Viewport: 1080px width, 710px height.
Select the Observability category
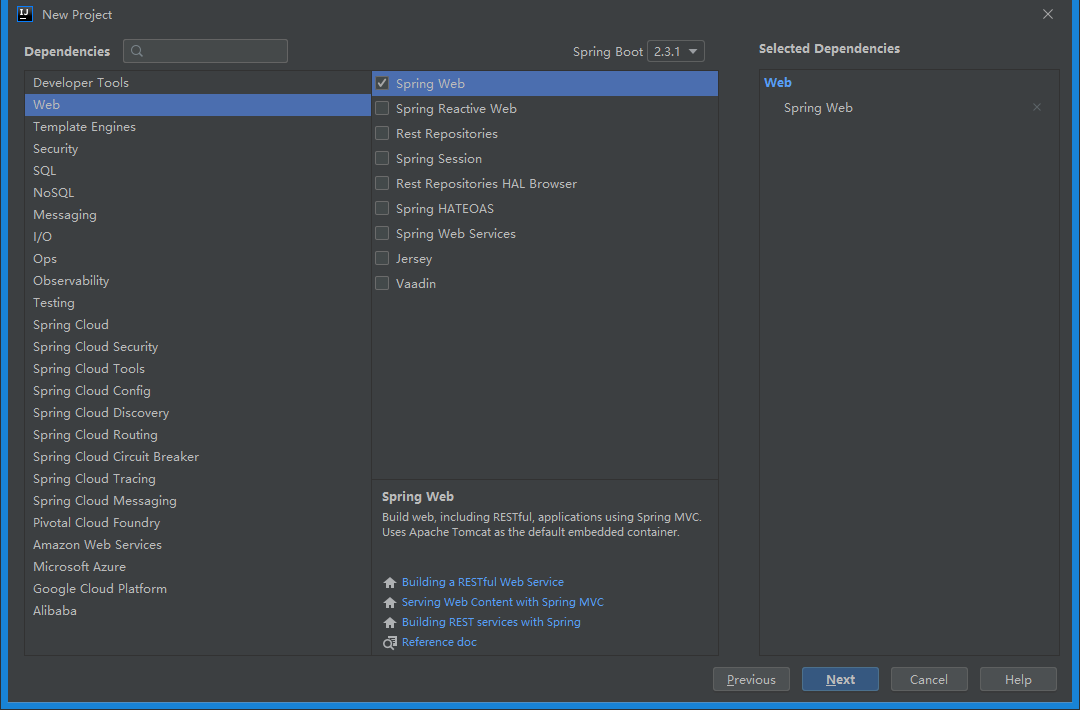point(198,281)
